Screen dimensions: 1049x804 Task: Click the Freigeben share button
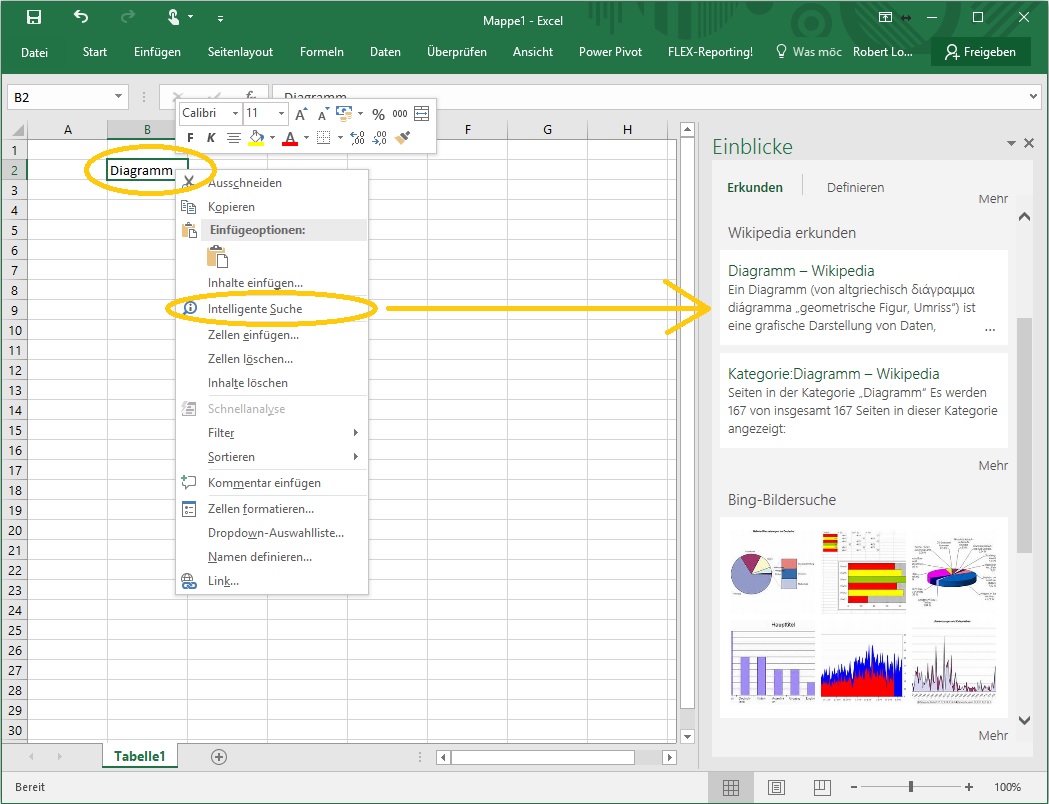pyautogui.click(x=979, y=52)
